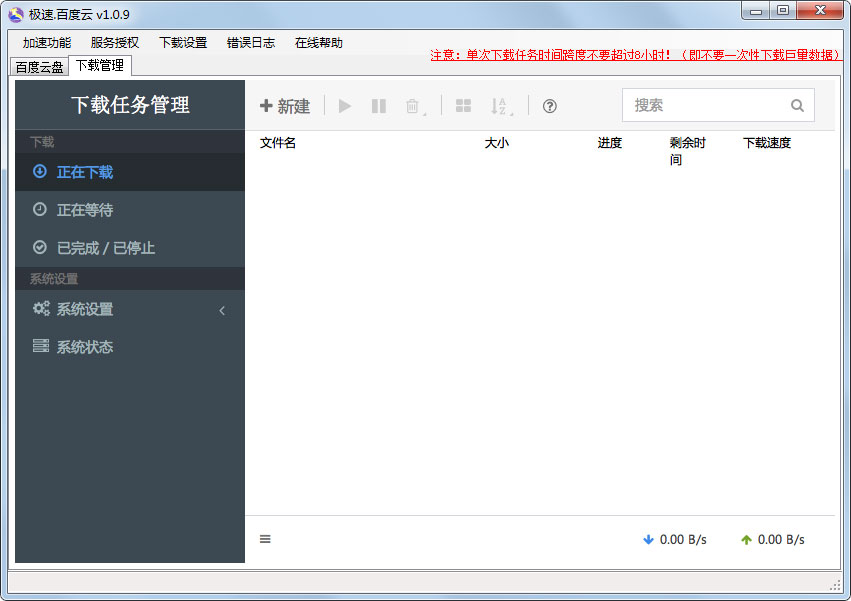
Task: Open the 下载设置 menu
Action: click(x=183, y=43)
